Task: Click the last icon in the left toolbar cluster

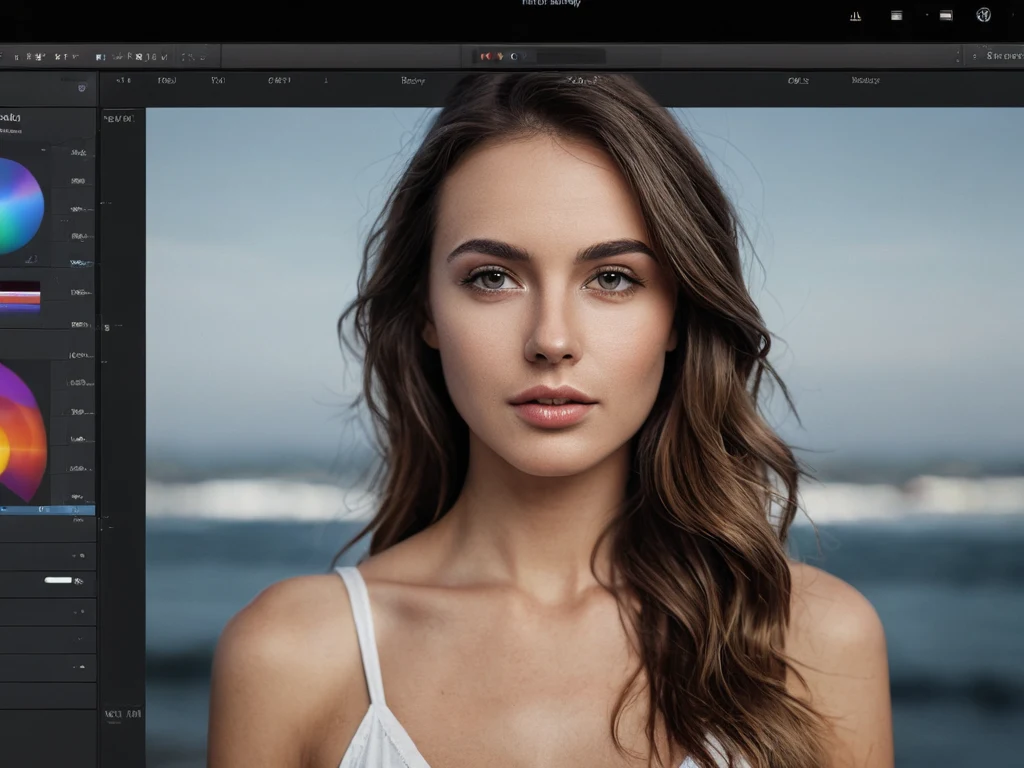Action: click(201, 57)
